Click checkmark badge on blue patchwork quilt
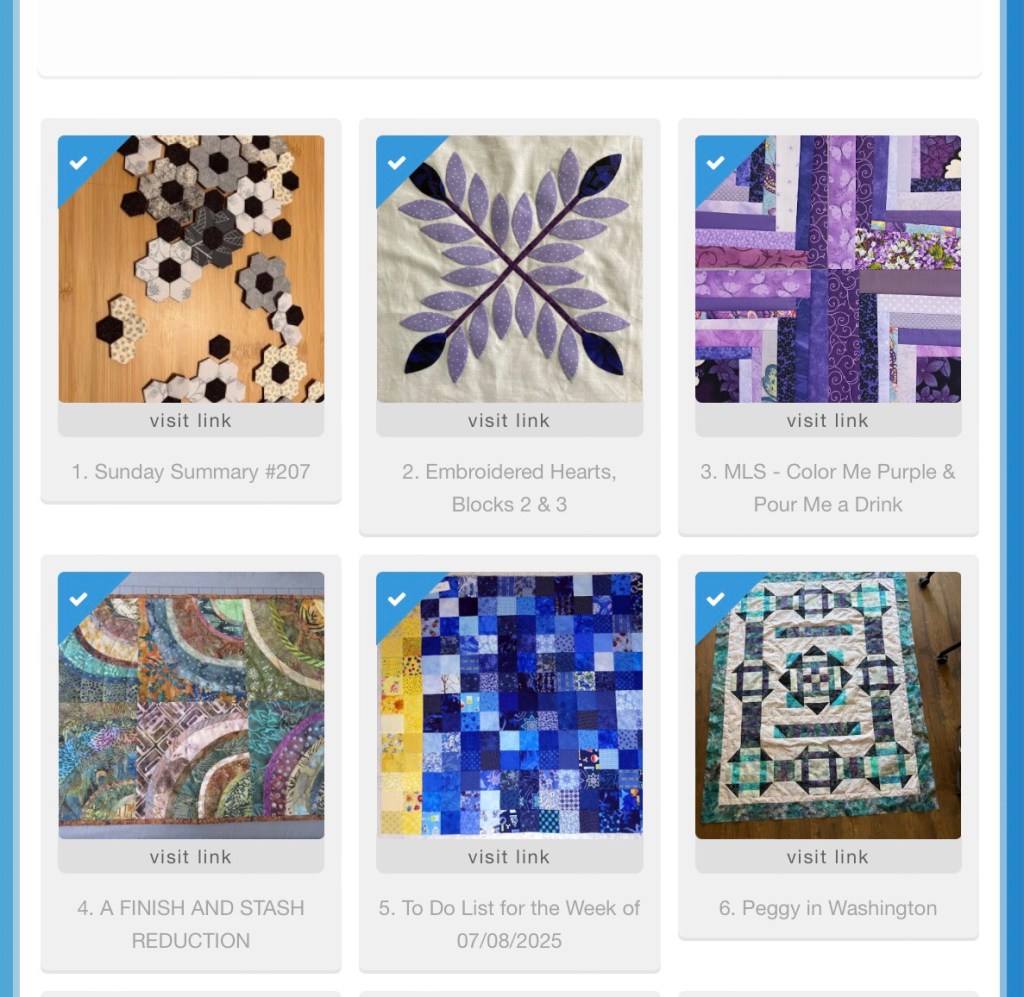Viewport: 1024px width, 997px height. (396, 599)
